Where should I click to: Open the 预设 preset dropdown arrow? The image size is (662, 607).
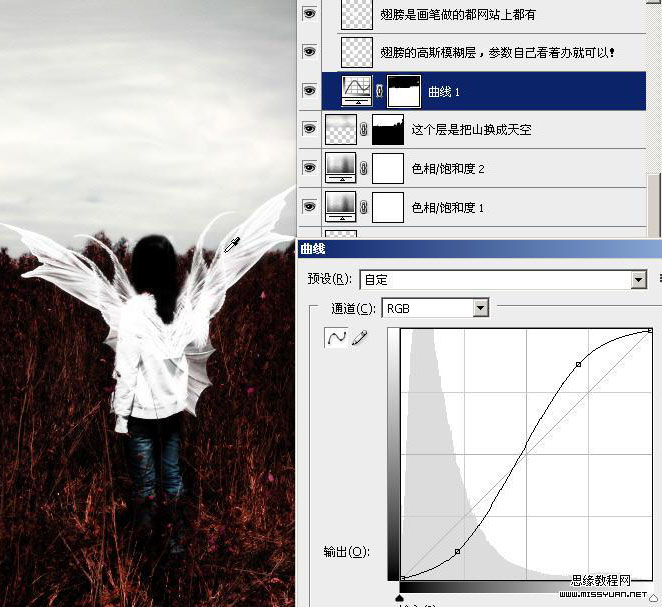pos(638,280)
